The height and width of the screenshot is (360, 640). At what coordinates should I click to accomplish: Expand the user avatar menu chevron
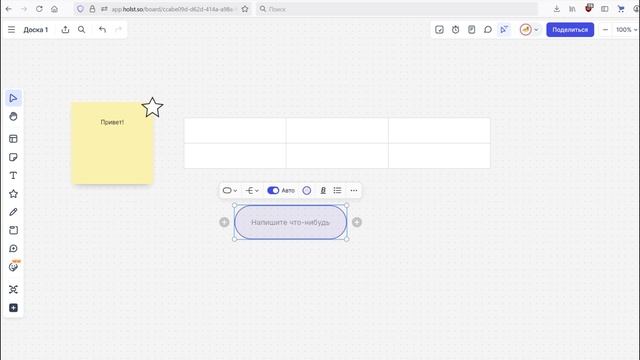pos(536,29)
